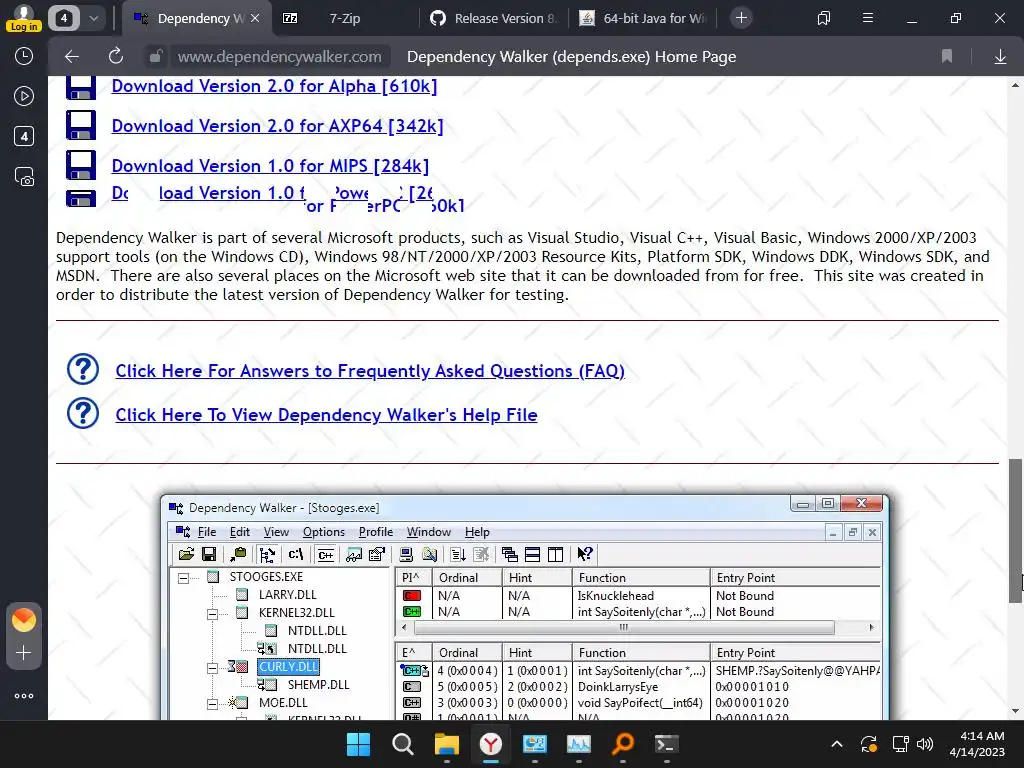Open the video play icon in sidebar
Viewport: 1024px width, 768px height.
pyautogui.click(x=24, y=96)
